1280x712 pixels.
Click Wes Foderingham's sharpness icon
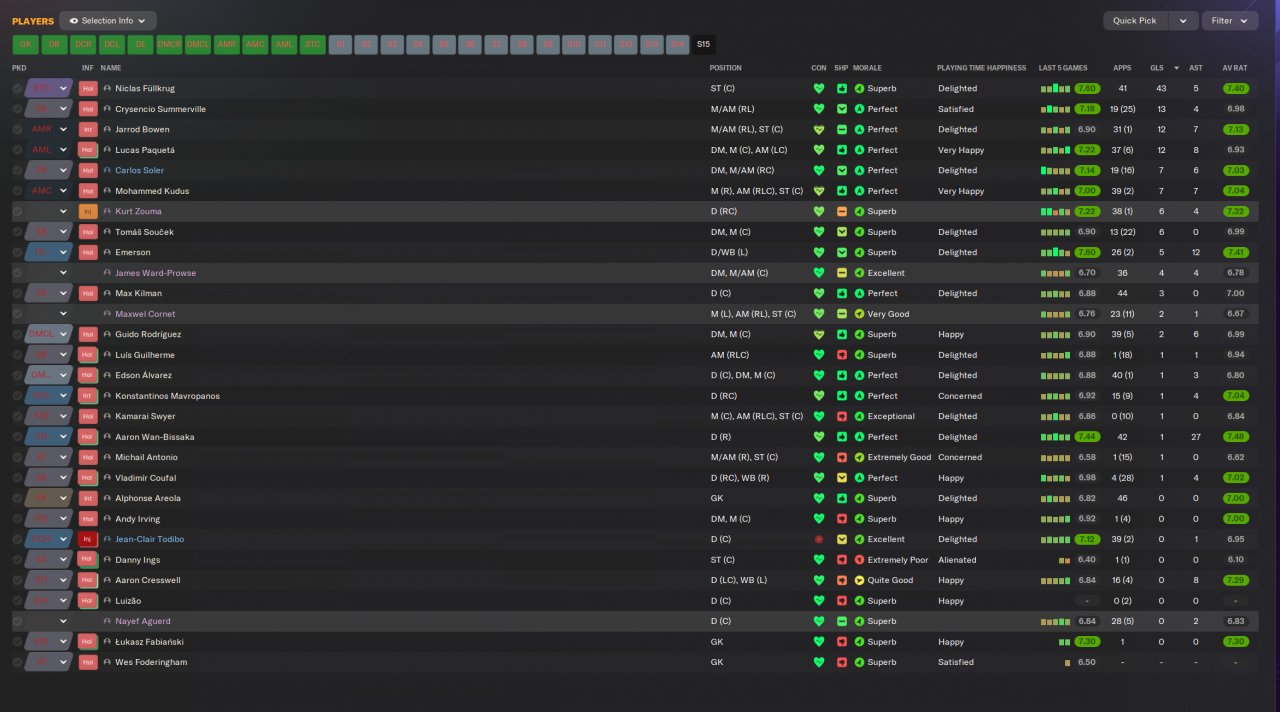coord(842,662)
